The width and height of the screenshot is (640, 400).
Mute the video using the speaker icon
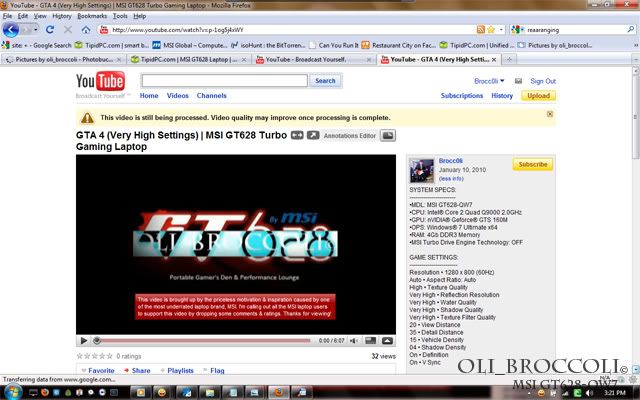coord(353,340)
